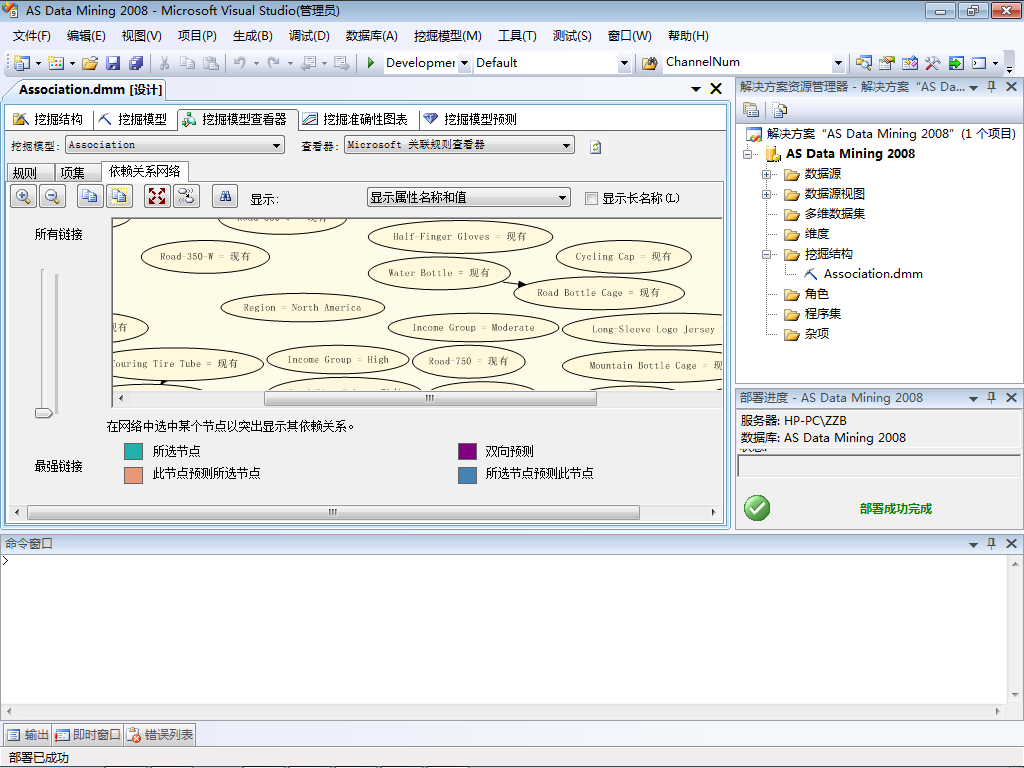Image resolution: width=1024 pixels, height=768 pixels.
Task: Click the New Project toolbar icon
Action: coord(22,63)
